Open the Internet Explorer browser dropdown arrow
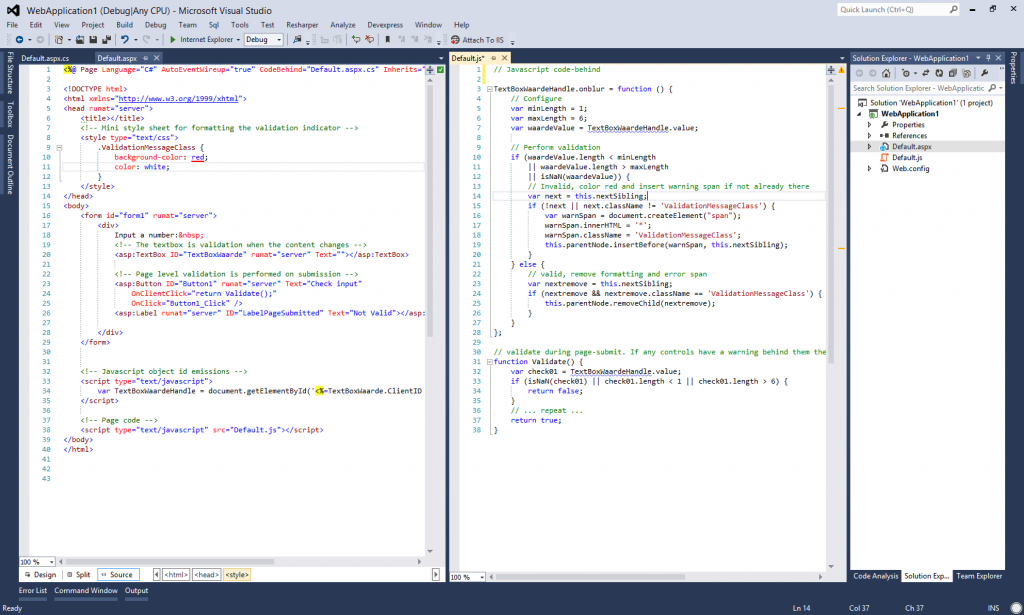Image resolution: width=1024 pixels, height=615 pixels. 238,40
